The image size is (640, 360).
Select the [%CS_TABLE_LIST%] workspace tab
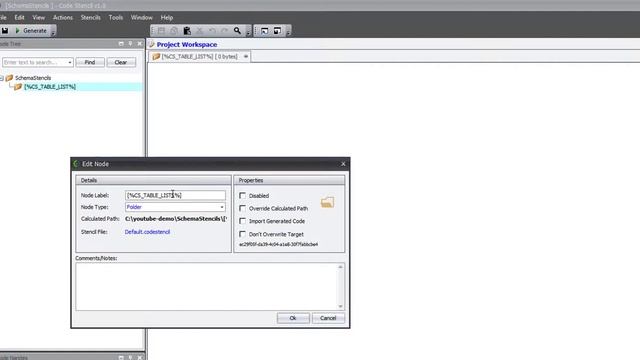click(200, 56)
